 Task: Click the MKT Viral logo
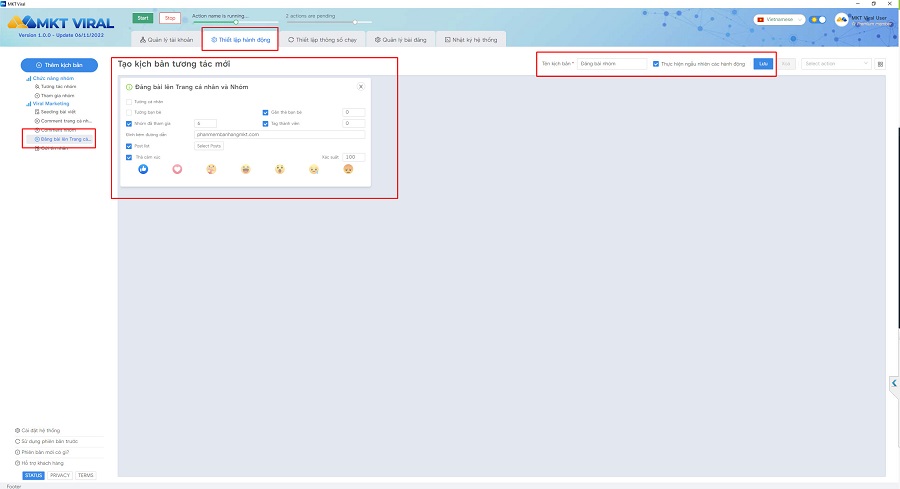click(60, 23)
